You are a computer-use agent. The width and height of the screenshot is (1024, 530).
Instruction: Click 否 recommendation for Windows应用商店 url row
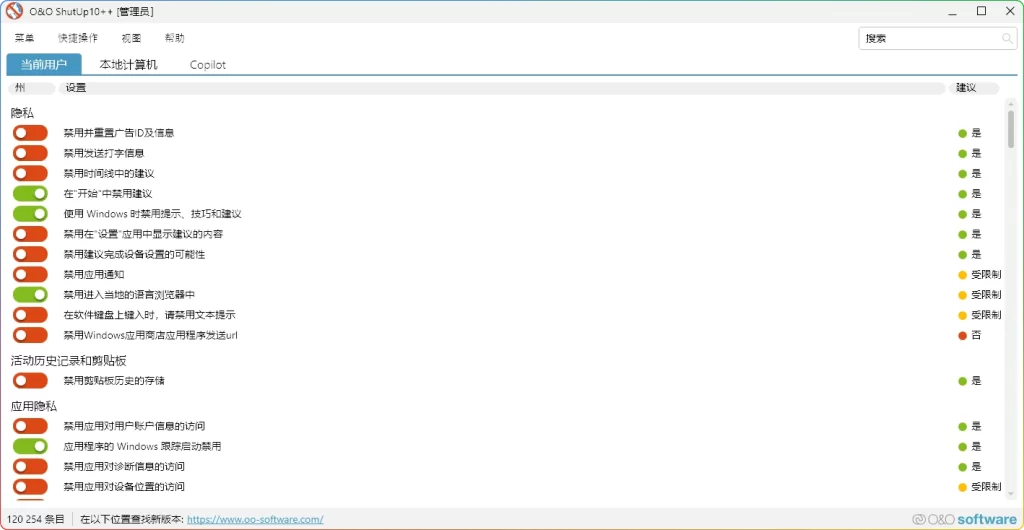point(976,335)
